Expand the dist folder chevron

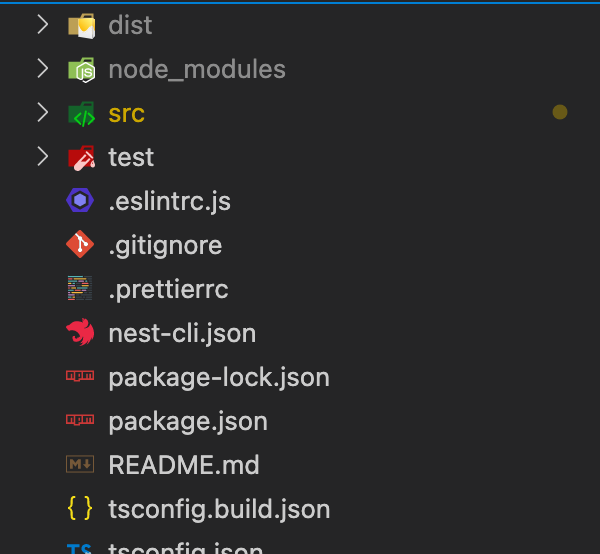[42, 24]
